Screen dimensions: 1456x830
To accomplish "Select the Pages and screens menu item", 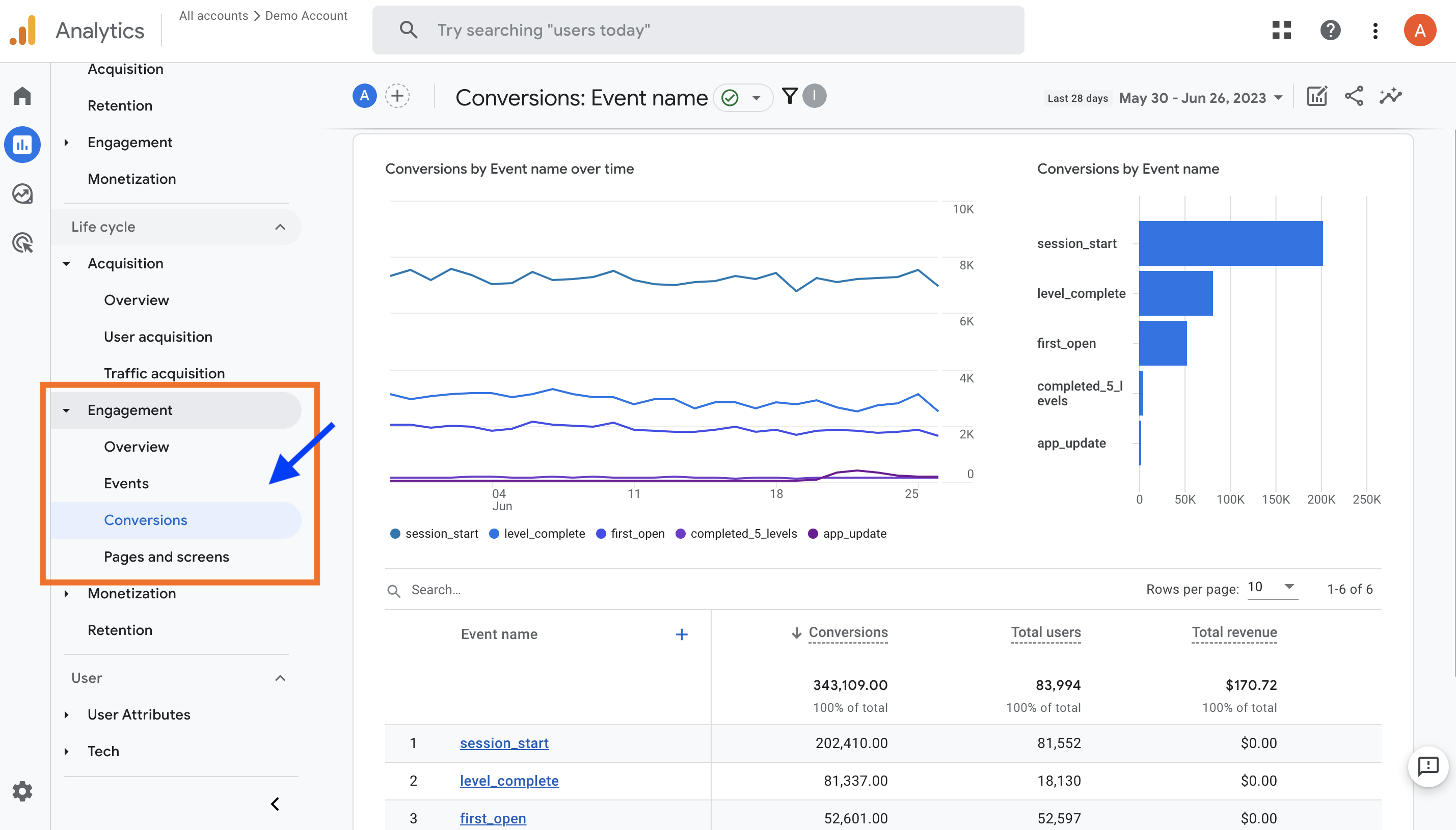I will click(166, 556).
